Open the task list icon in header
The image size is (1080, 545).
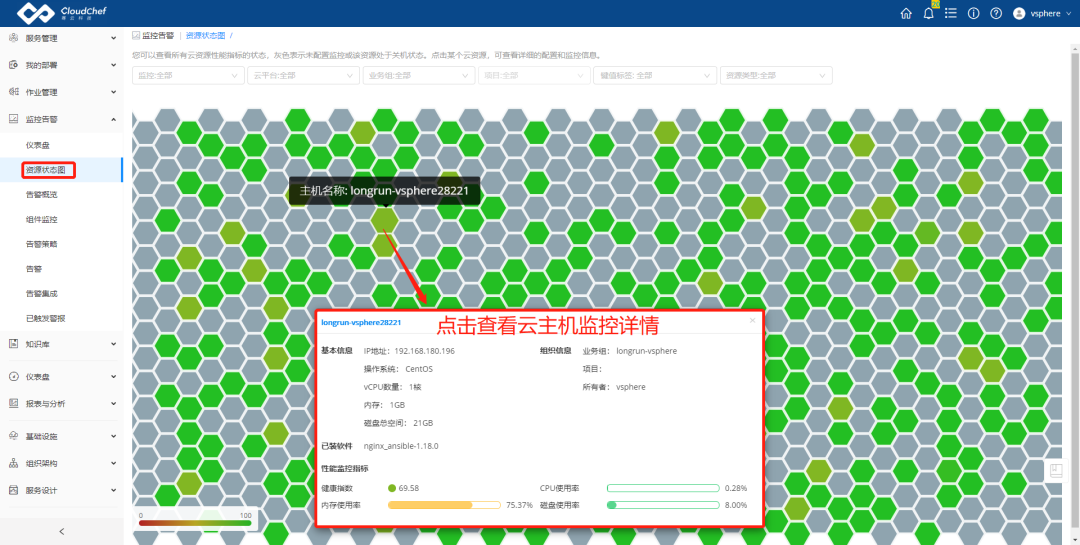click(951, 13)
